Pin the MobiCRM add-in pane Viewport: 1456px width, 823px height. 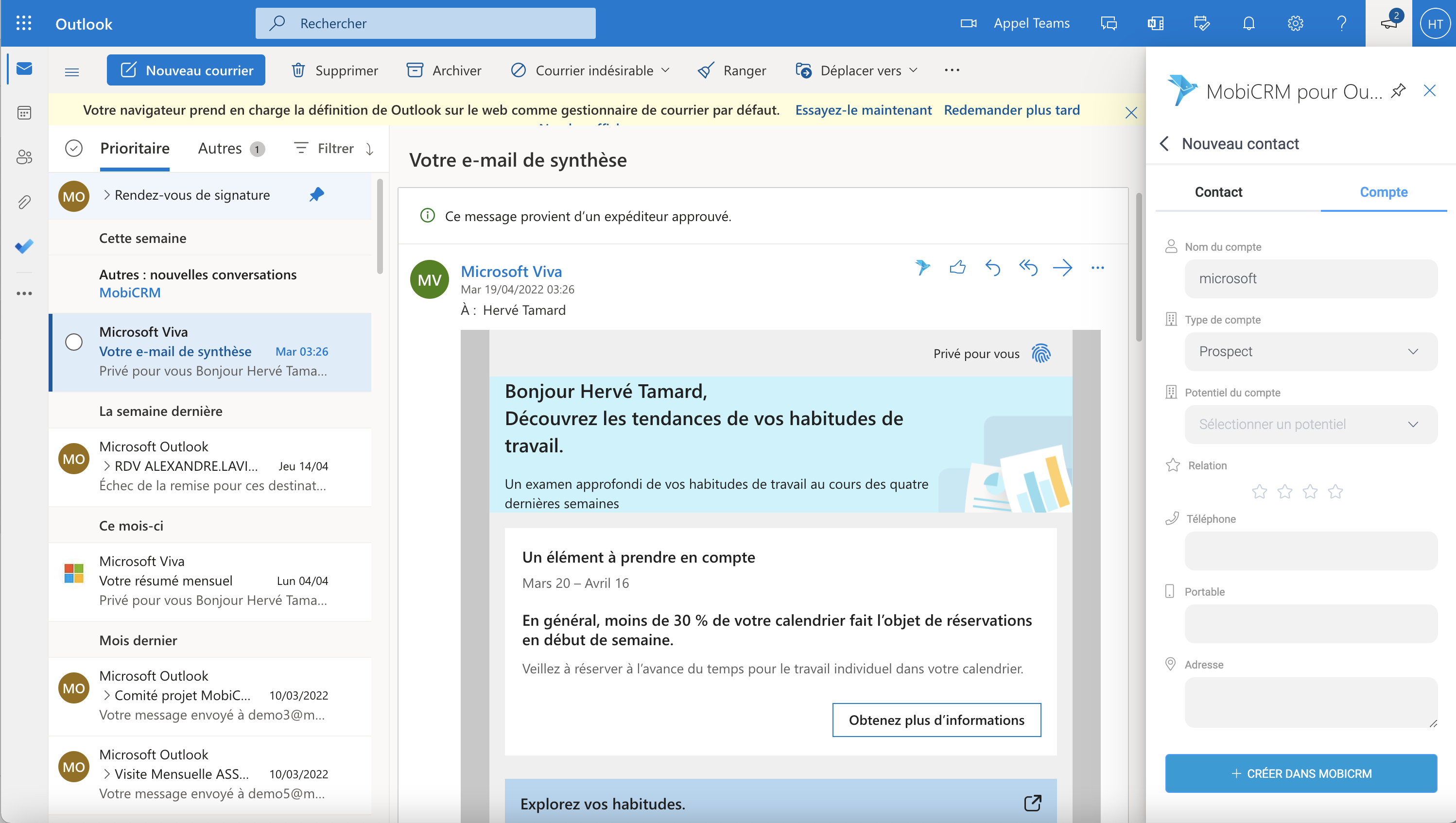1398,90
